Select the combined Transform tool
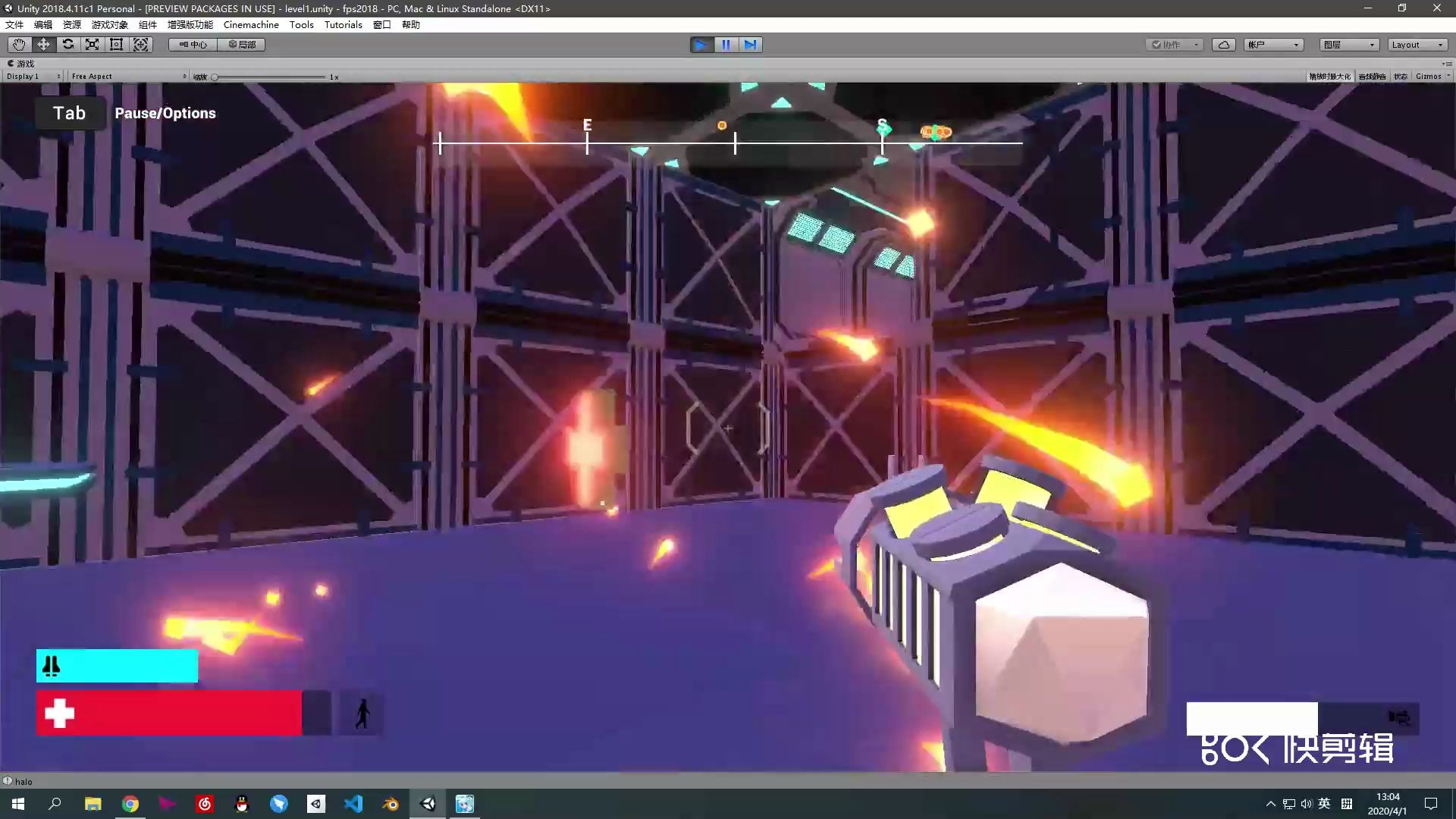The width and height of the screenshot is (1456, 819). (x=141, y=45)
